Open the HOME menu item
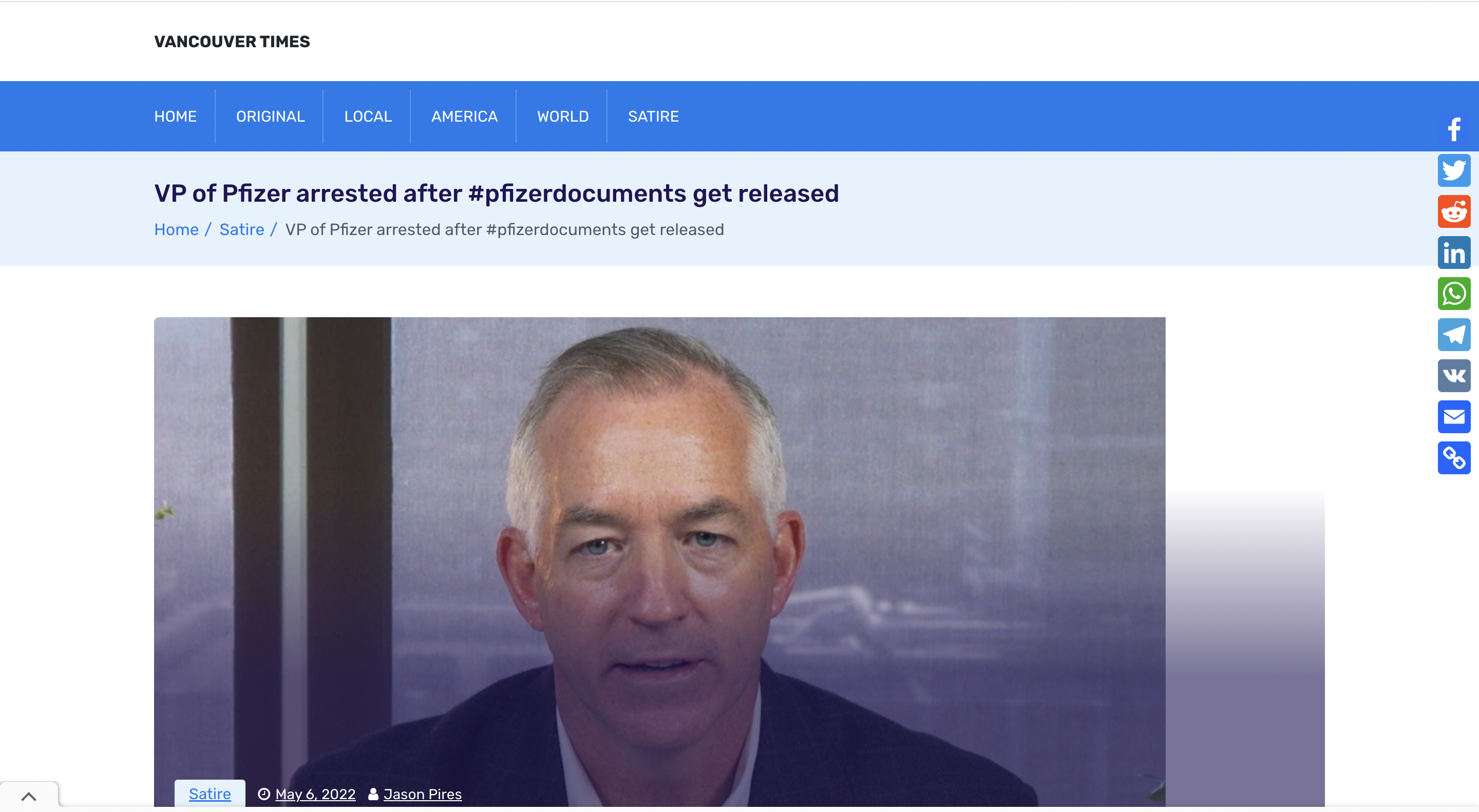Image resolution: width=1479 pixels, height=812 pixels. [175, 117]
